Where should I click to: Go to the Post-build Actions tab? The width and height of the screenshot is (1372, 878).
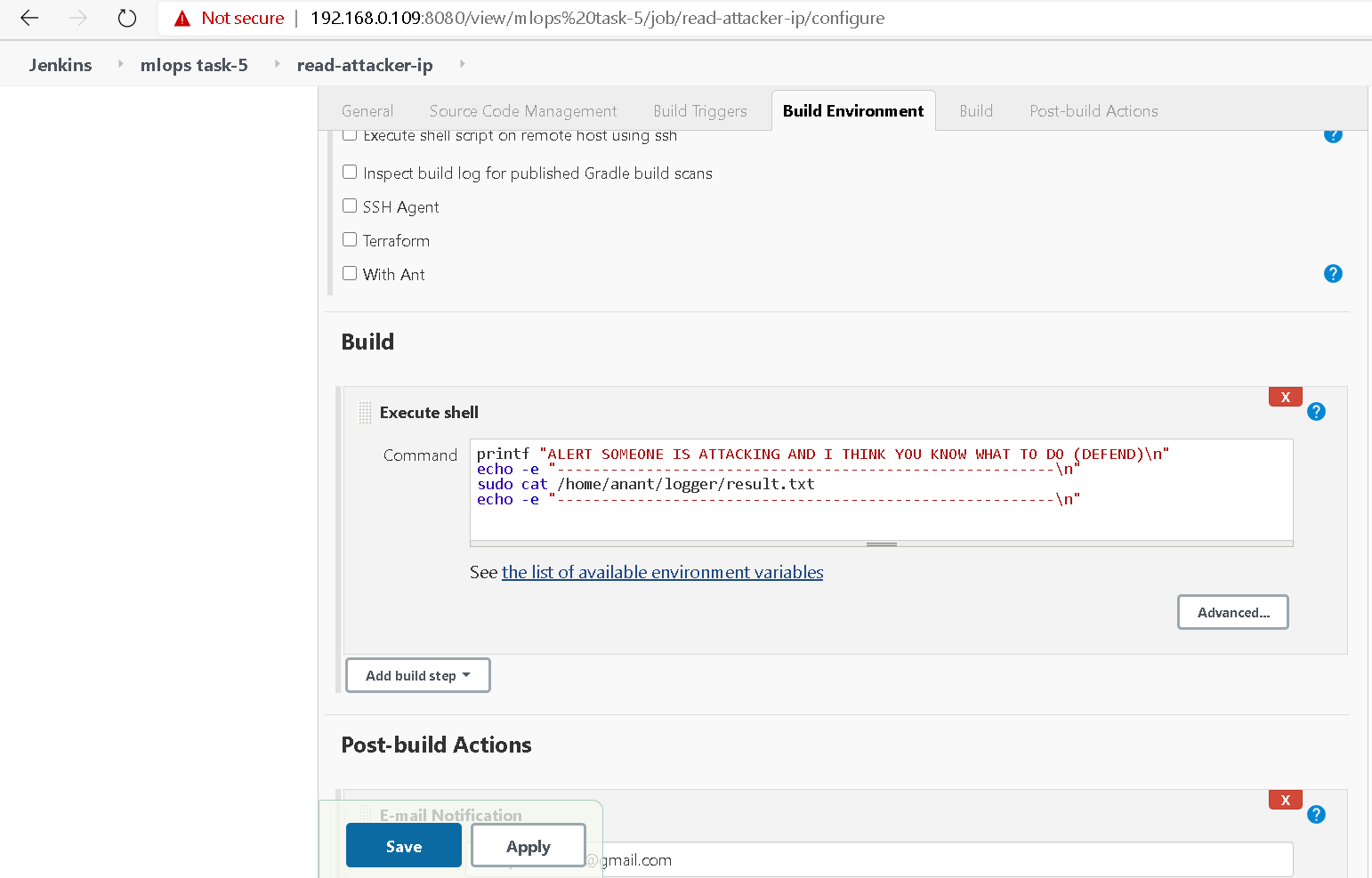(1094, 111)
